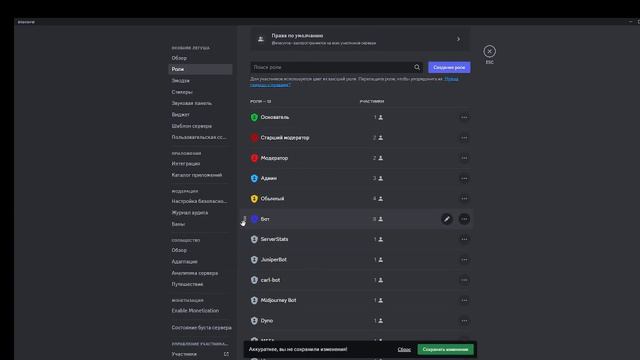
Task: Click the green shield icon of Основатель role
Action: (254, 118)
